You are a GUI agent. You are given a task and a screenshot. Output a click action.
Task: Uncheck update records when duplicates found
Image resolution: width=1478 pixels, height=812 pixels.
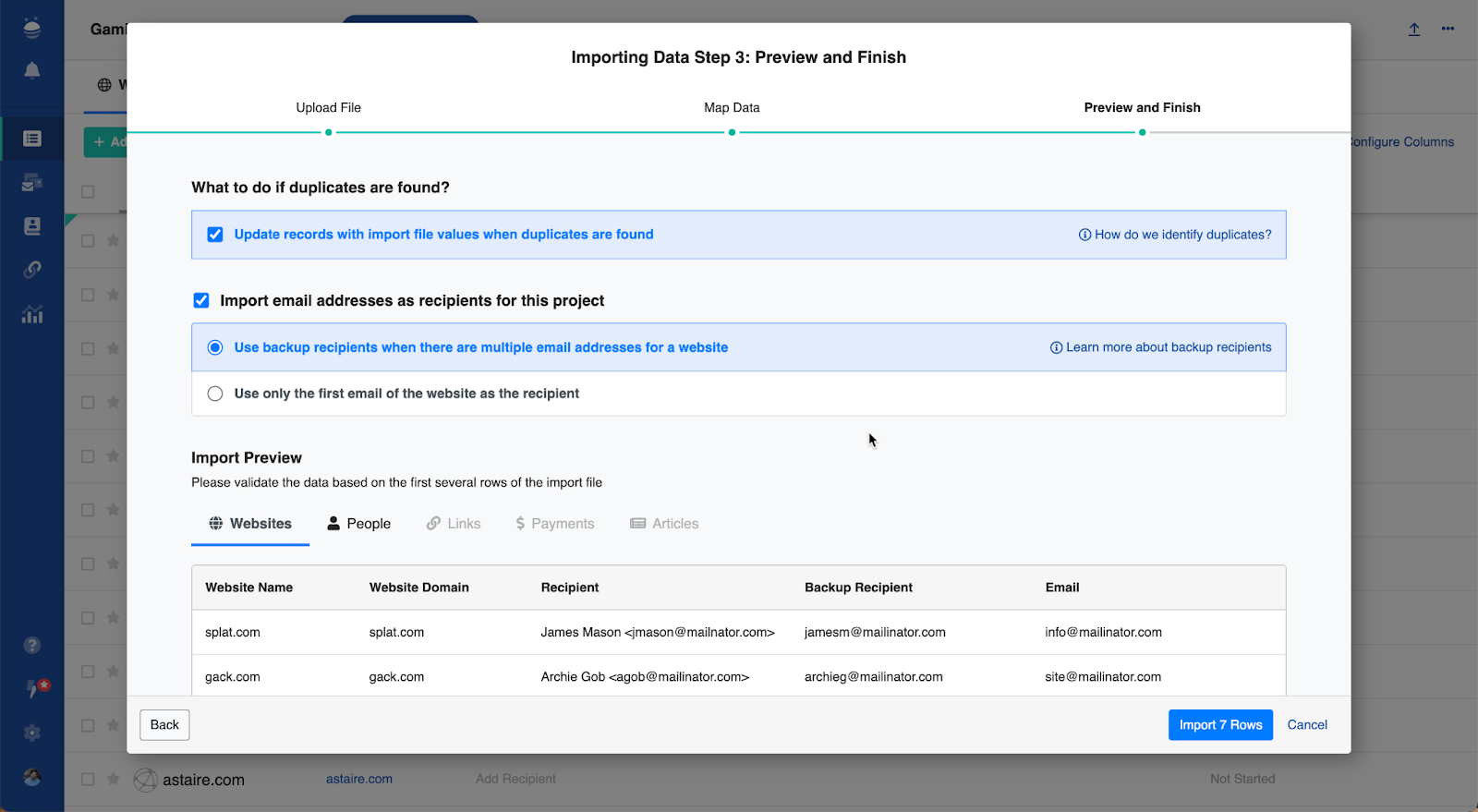215,235
